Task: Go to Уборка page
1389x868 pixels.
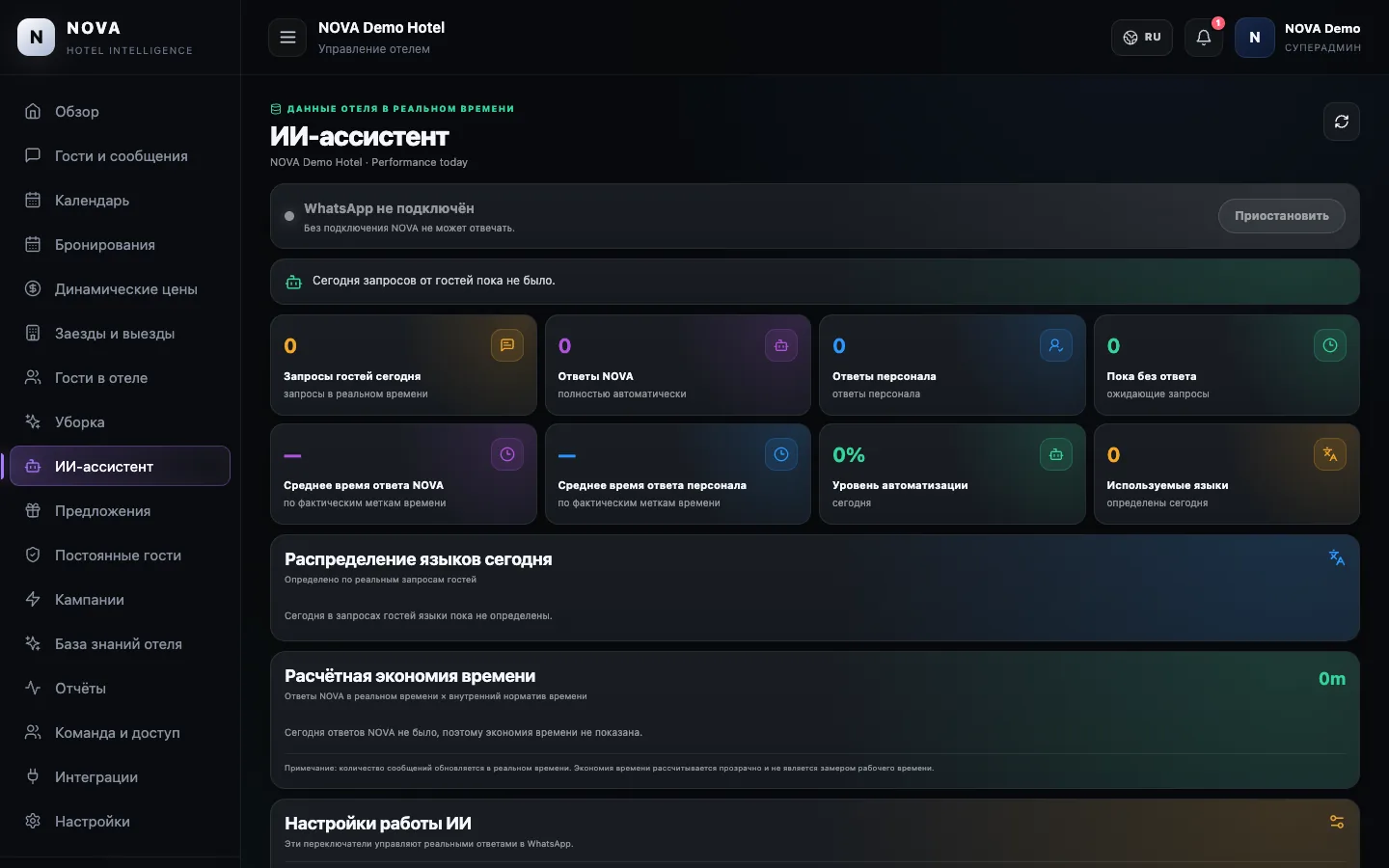Action: (120, 422)
